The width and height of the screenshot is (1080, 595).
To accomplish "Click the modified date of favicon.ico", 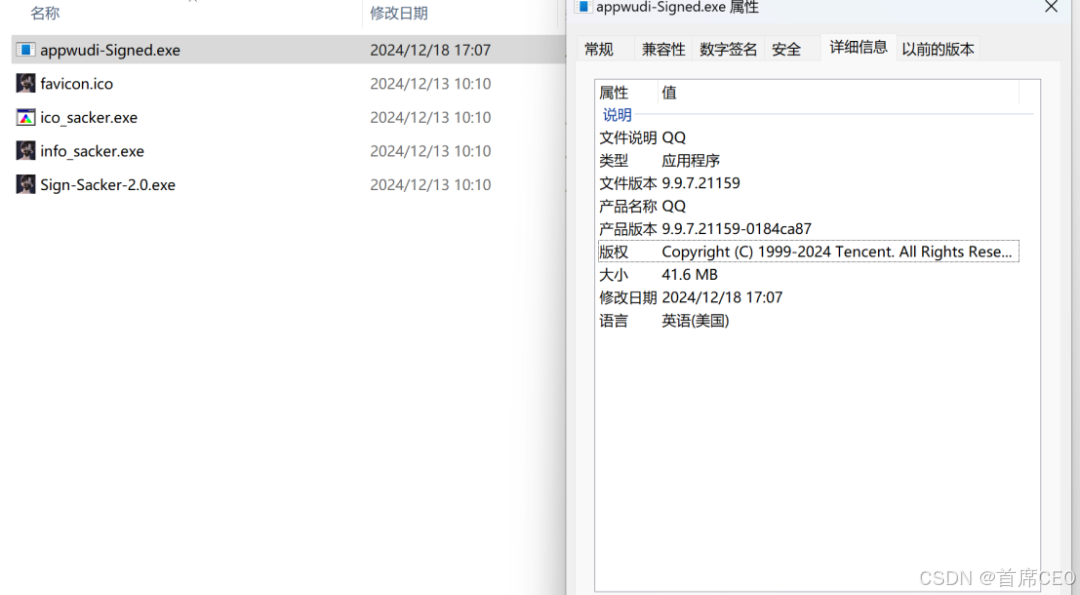I will click(x=430, y=84).
